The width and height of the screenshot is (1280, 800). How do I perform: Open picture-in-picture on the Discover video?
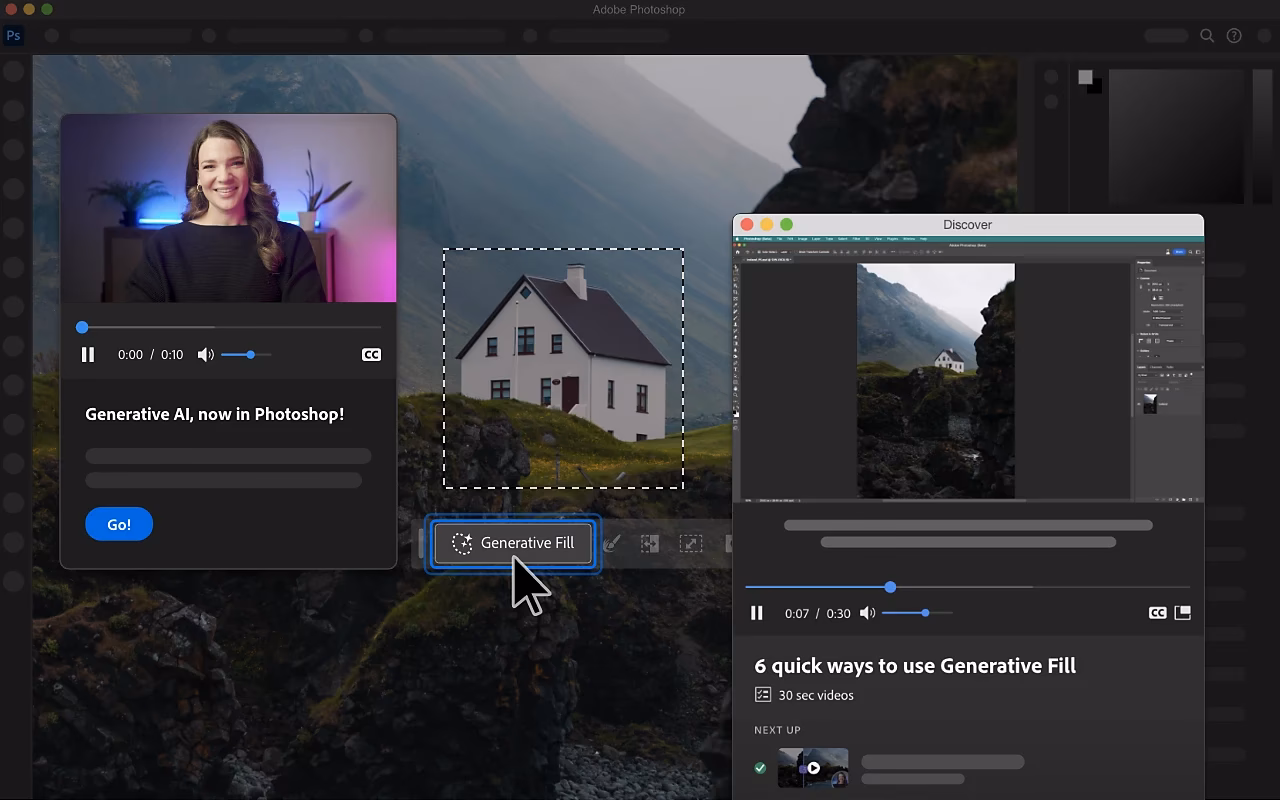(x=1182, y=613)
